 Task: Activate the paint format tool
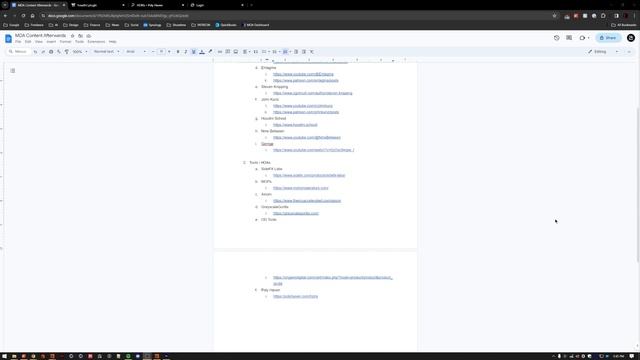[x=67, y=52]
